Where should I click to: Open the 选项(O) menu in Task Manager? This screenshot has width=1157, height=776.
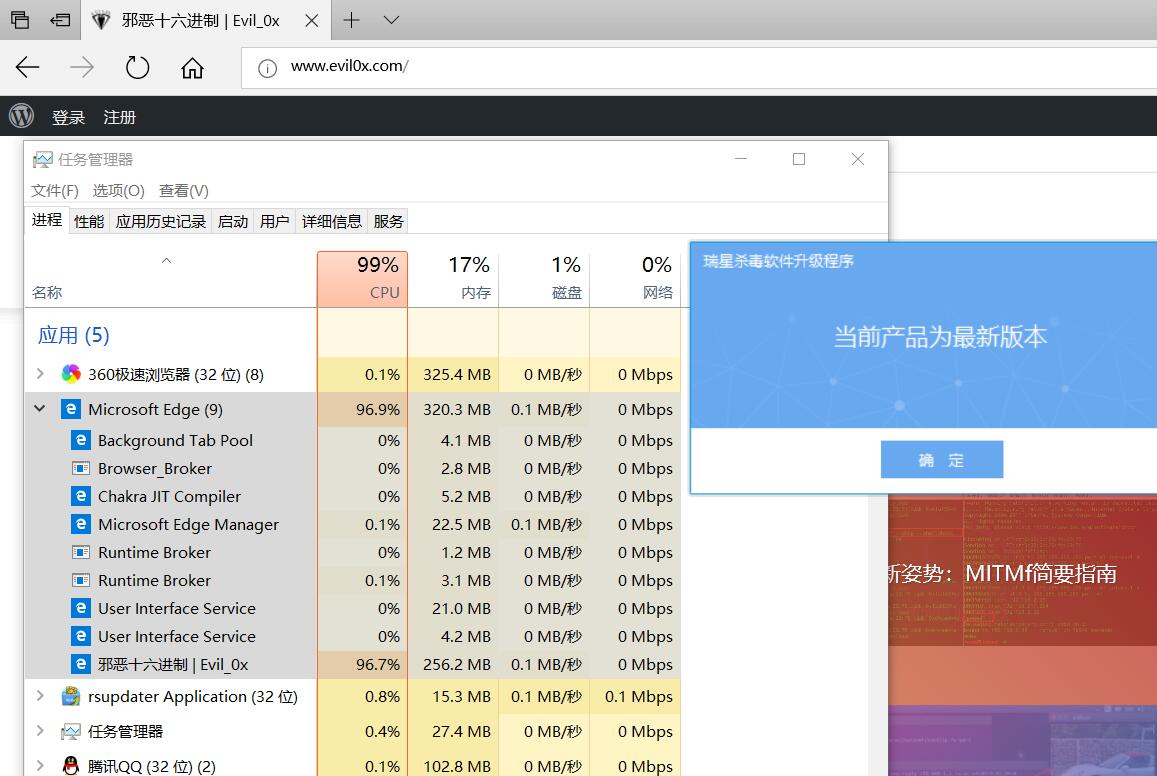click(x=118, y=191)
